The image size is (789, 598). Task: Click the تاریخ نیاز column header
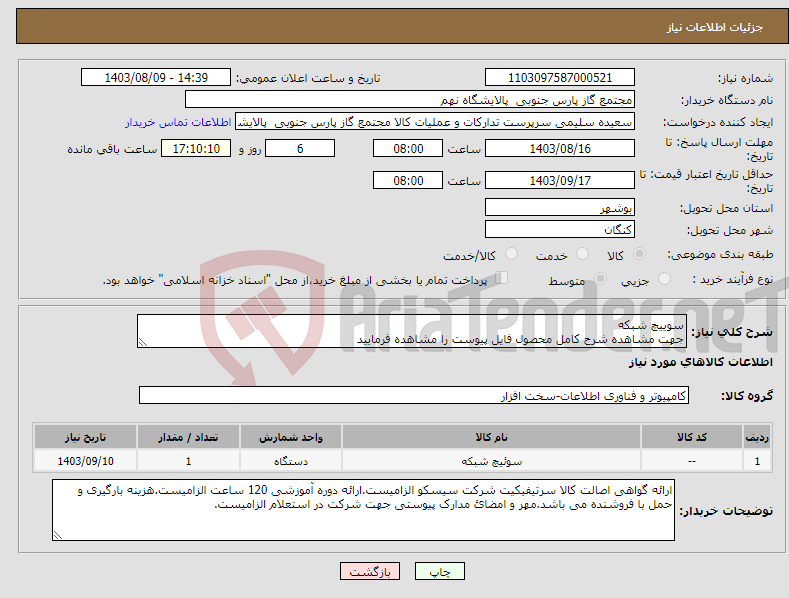[x=86, y=437]
